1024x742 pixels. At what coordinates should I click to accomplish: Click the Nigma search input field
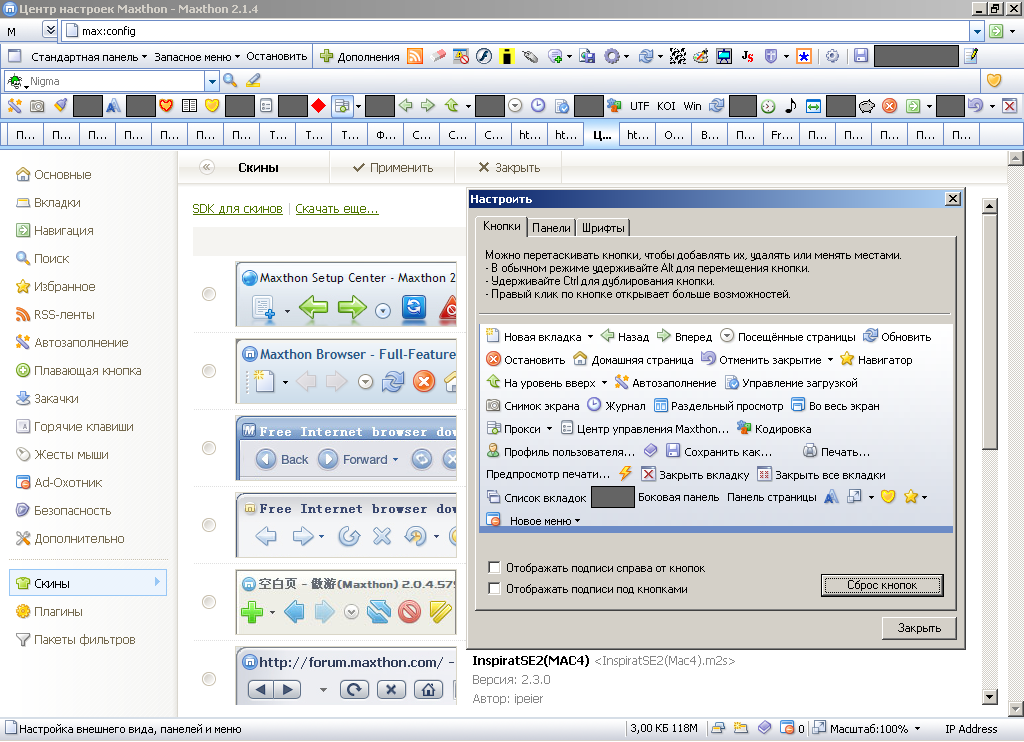click(115, 81)
